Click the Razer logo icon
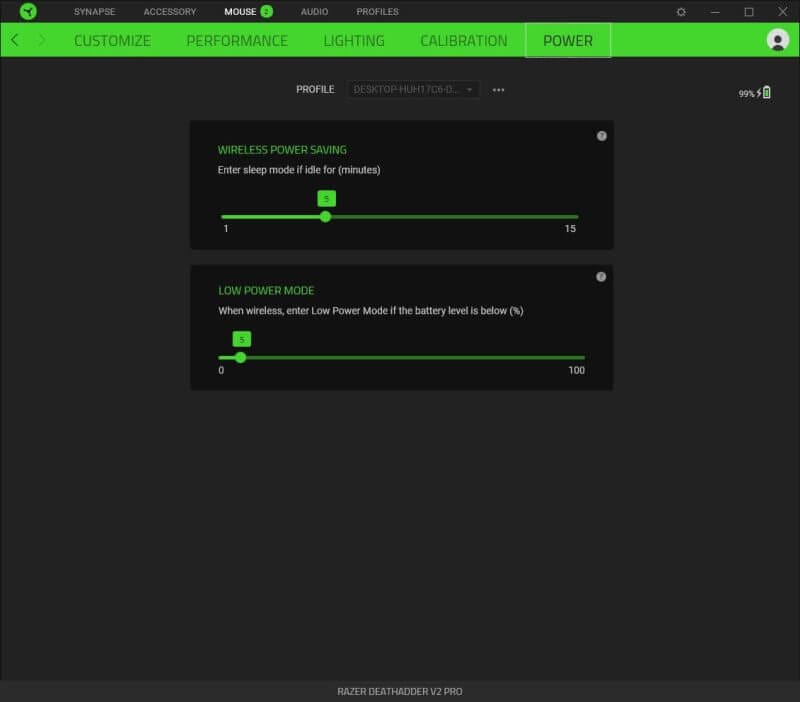 click(x=28, y=12)
